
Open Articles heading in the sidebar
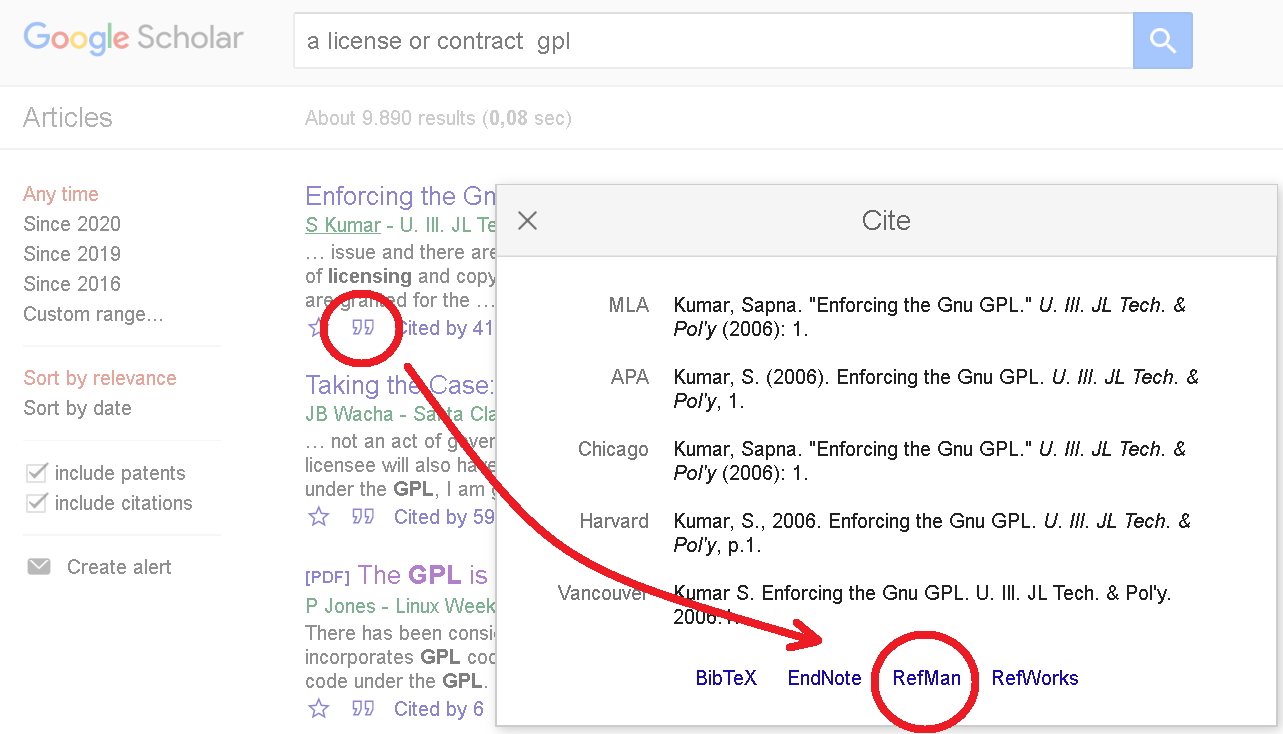[x=68, y=118]
